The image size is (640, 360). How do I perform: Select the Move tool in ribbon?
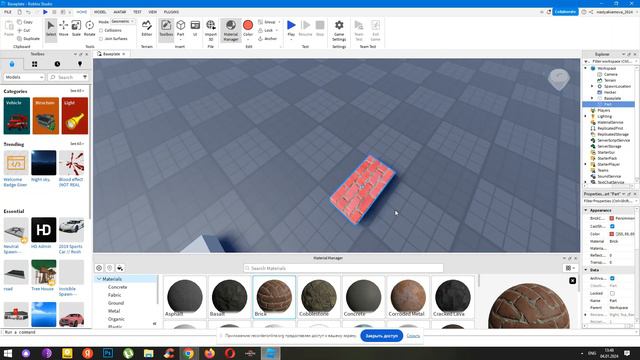[63, 28]
